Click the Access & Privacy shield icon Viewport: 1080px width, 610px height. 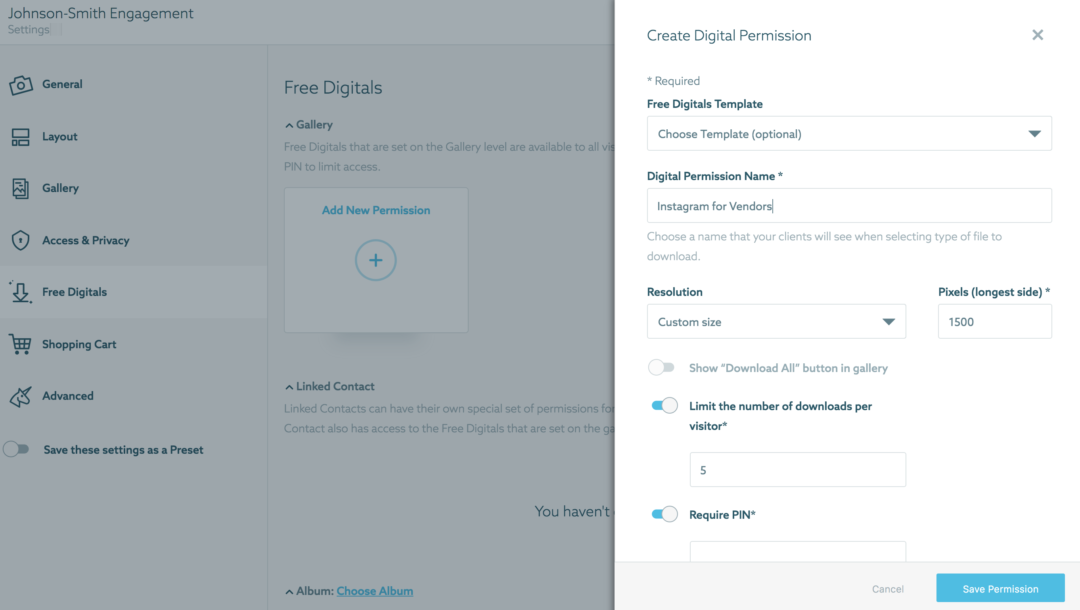(21, 240)
